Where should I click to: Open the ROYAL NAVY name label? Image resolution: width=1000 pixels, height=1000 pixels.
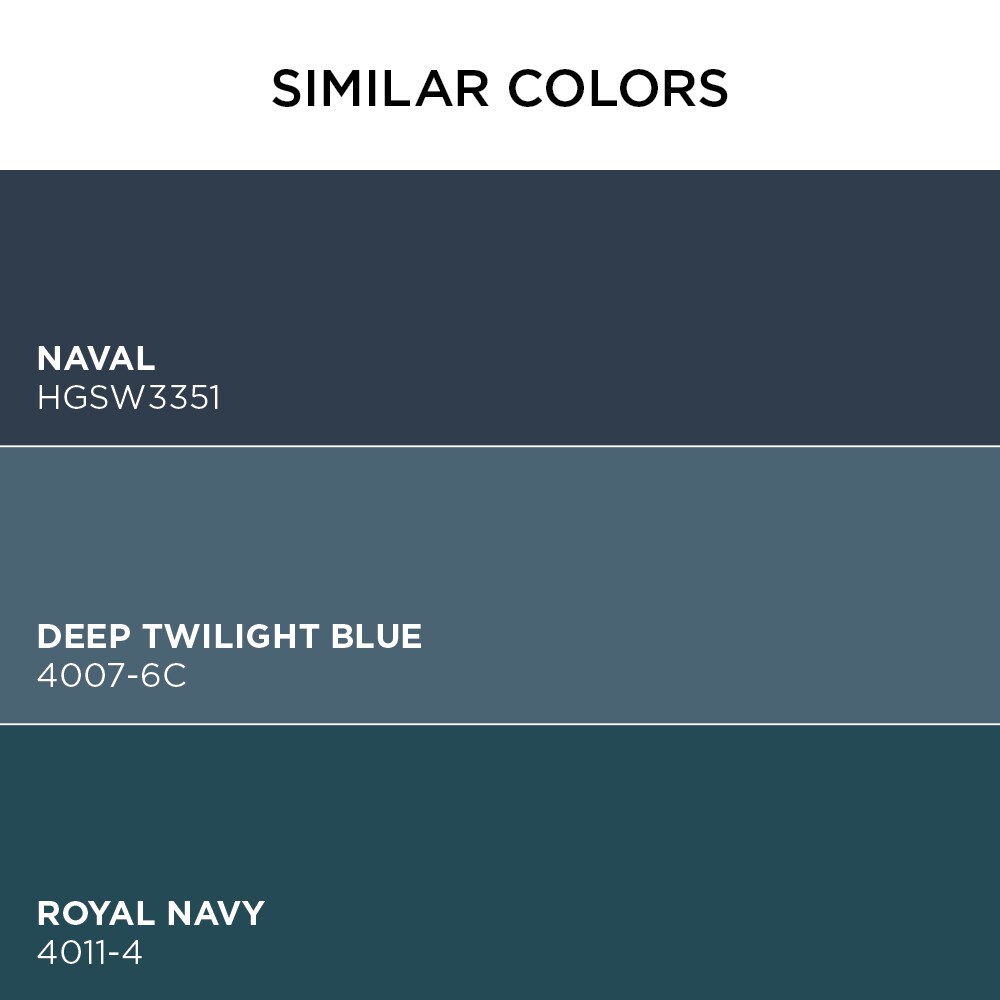151,913
